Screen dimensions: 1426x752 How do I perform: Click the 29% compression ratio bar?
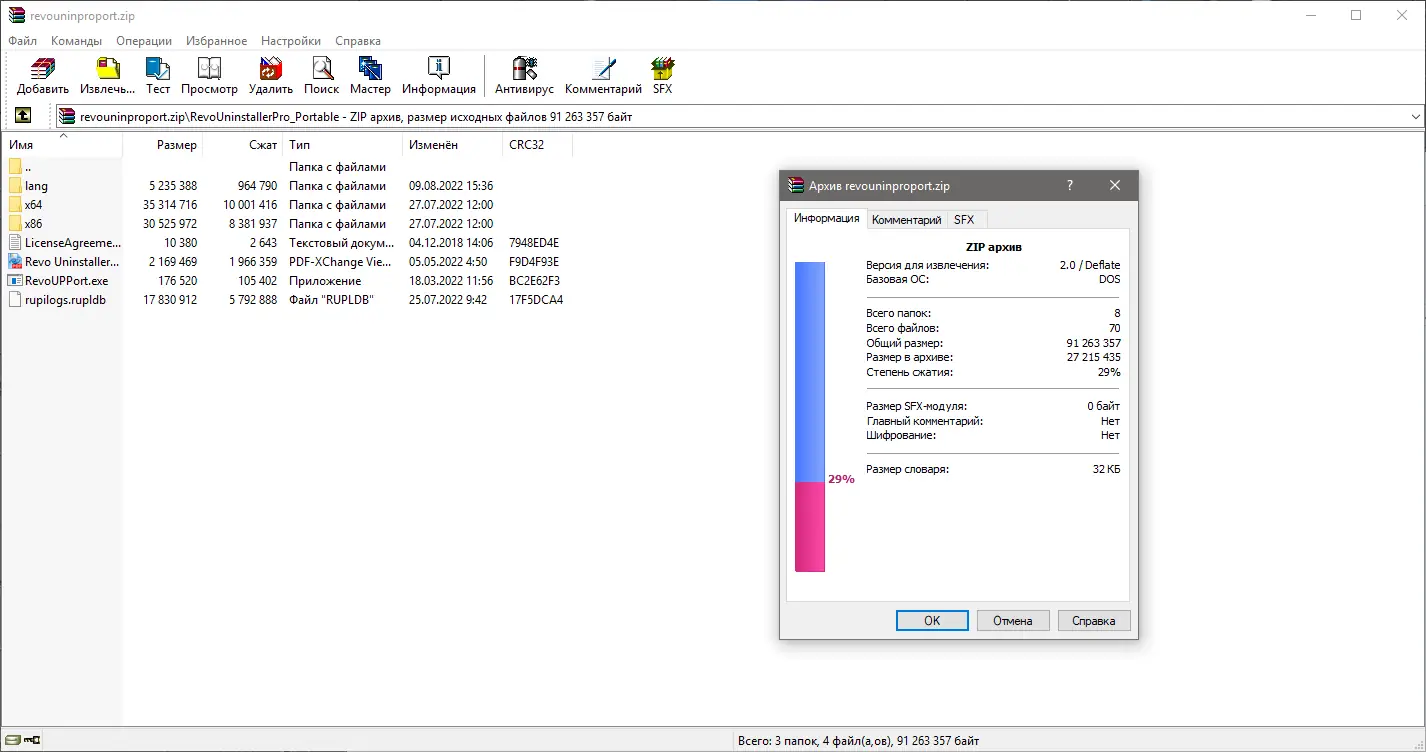click(809, 525)
